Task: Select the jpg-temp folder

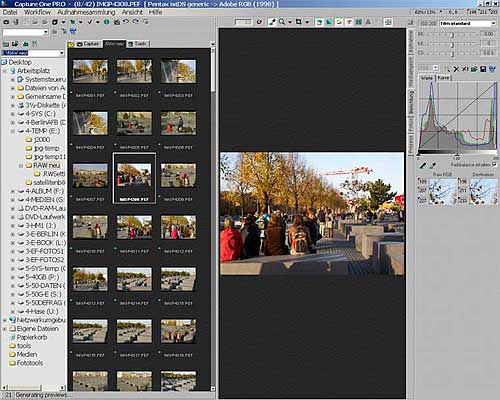Action: point(46,148)
